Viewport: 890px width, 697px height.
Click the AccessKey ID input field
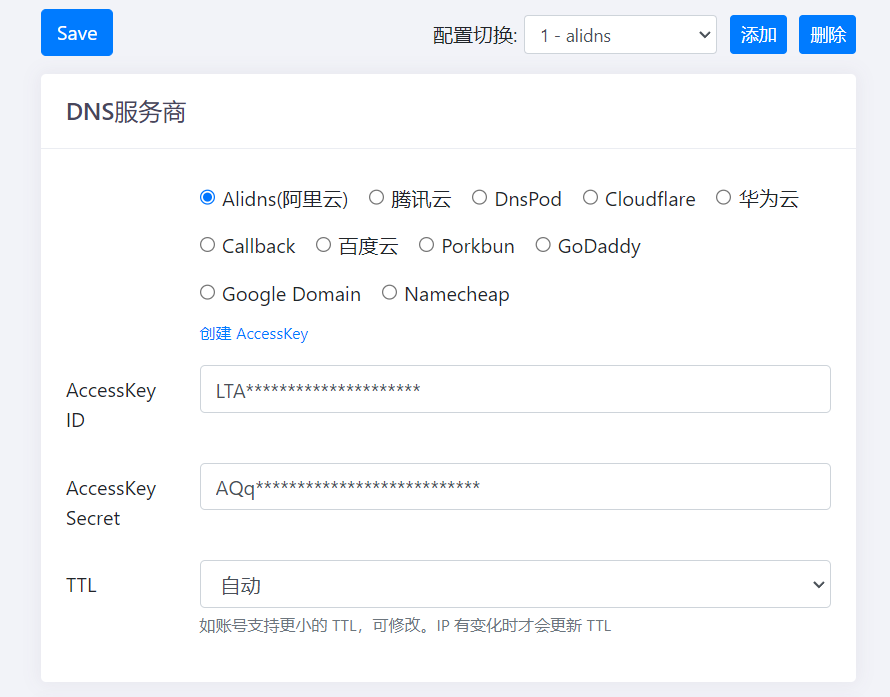point(515,389)
